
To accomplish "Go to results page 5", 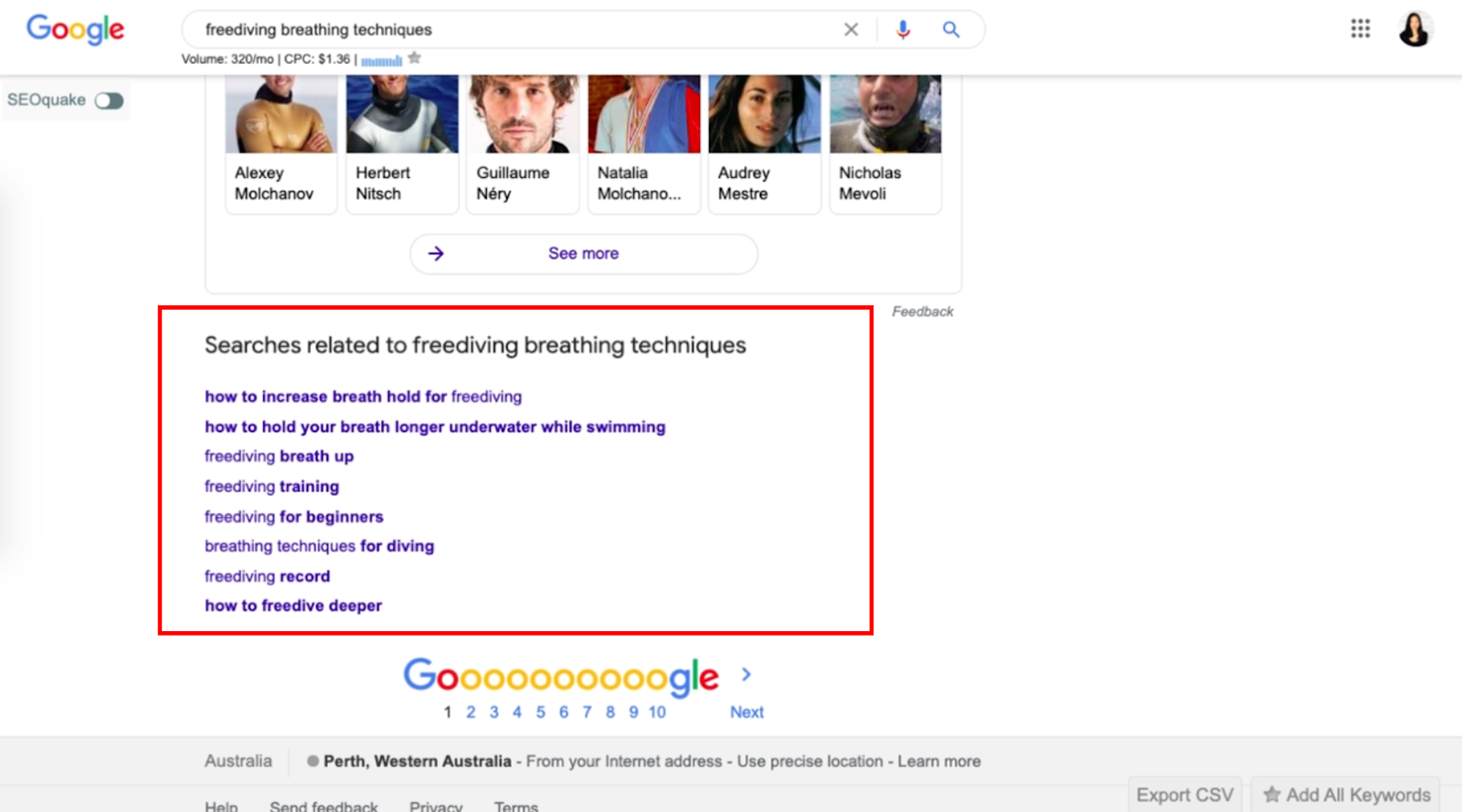I will click(541, 712).
